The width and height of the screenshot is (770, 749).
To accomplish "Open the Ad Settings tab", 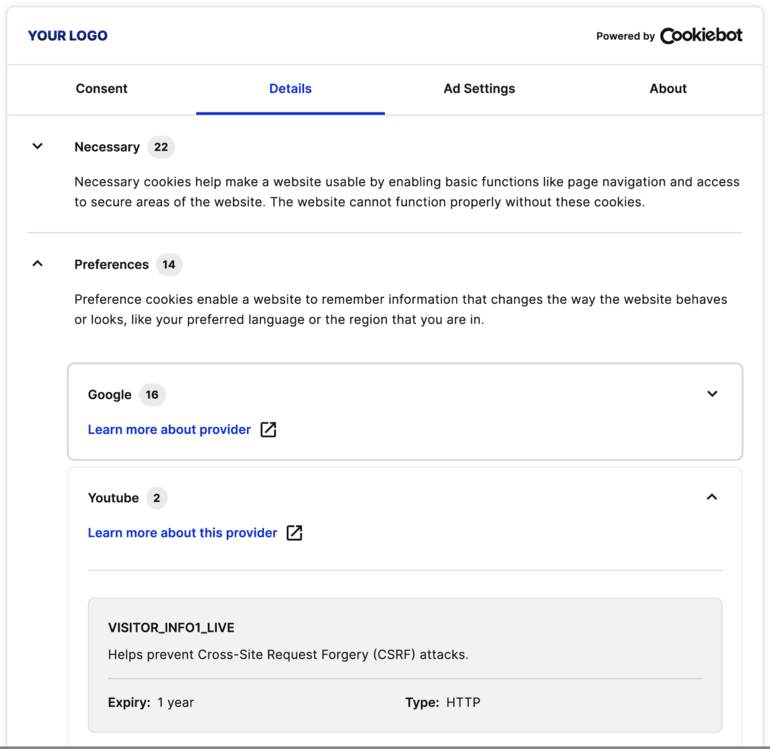I will pos(479,89).
